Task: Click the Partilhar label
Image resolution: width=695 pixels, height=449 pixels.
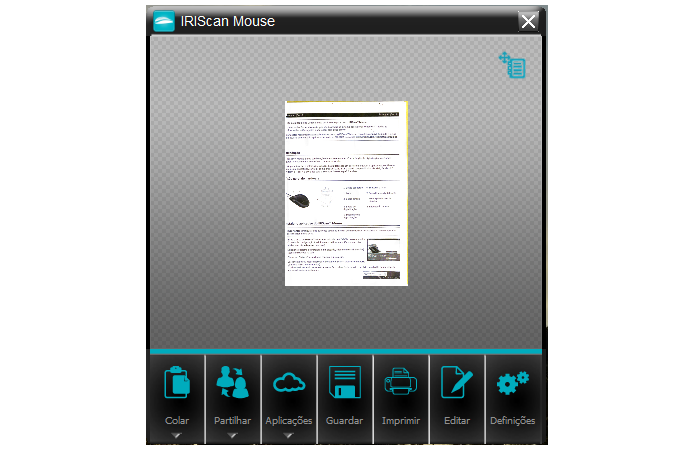Action: [232, 421]
